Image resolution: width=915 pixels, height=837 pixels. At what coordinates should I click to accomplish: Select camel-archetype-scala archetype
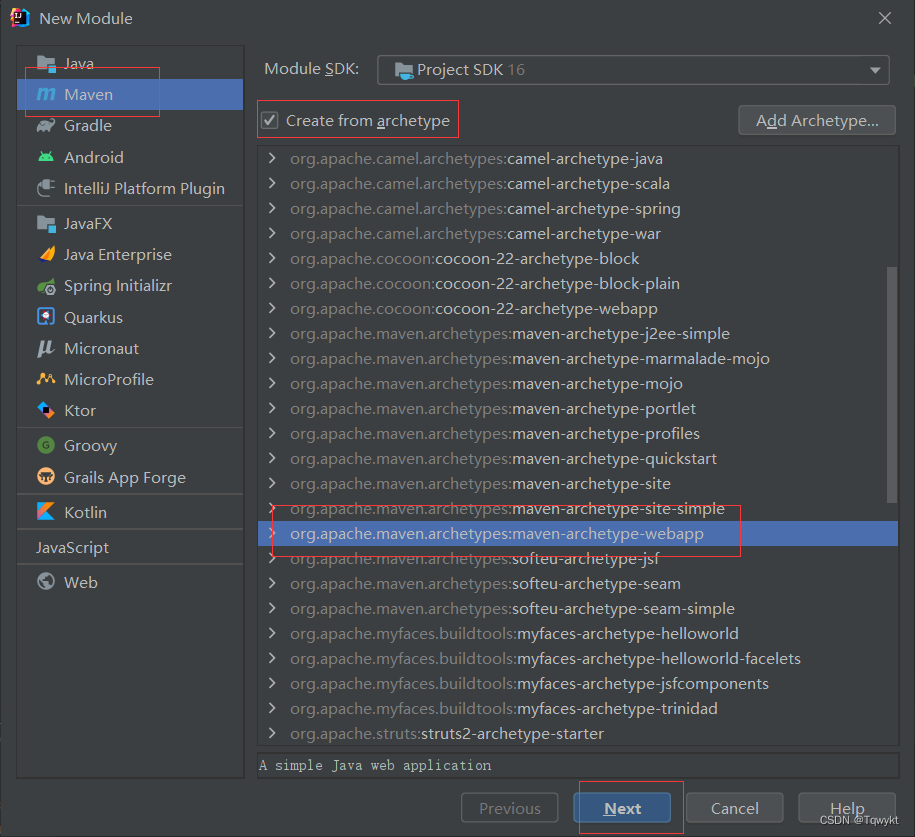[x=578, y=183]
